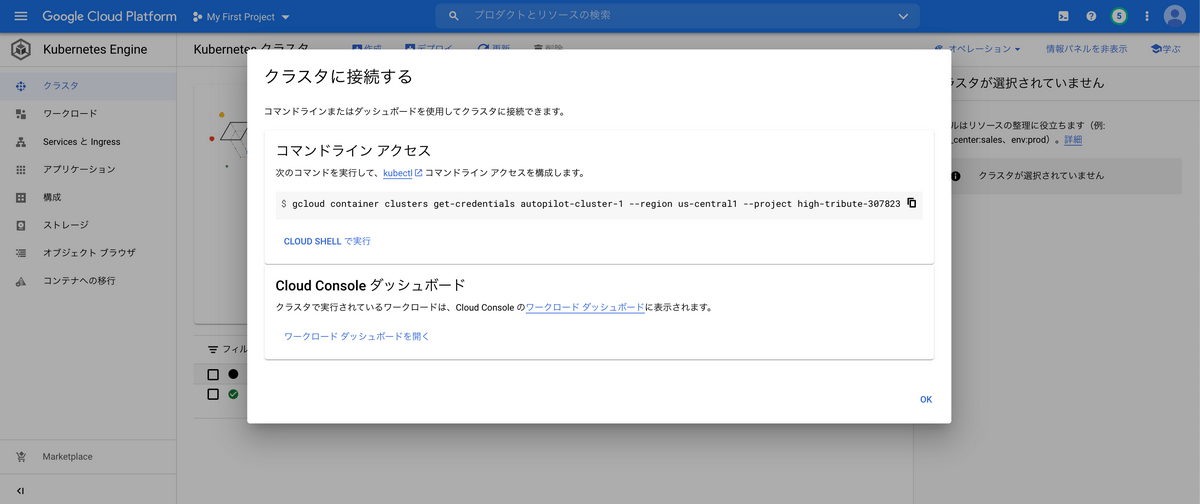Click the 構成 sidebar icon

pyautogui.click(x=21, y=197)
